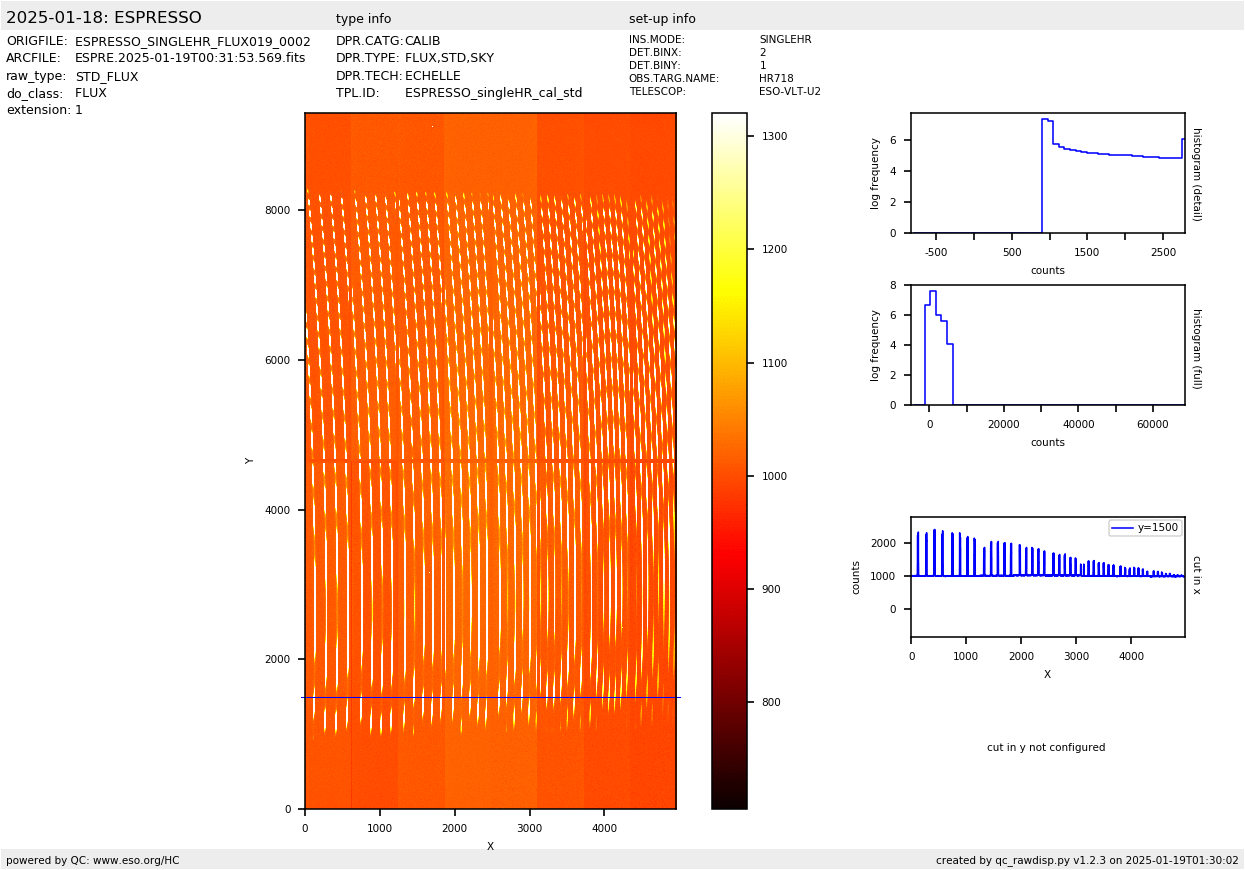Select the TPL.ID value ESPRESSO_singleHR_cal_std
The image size is (1245, 870).
click(x=493, y=93)
